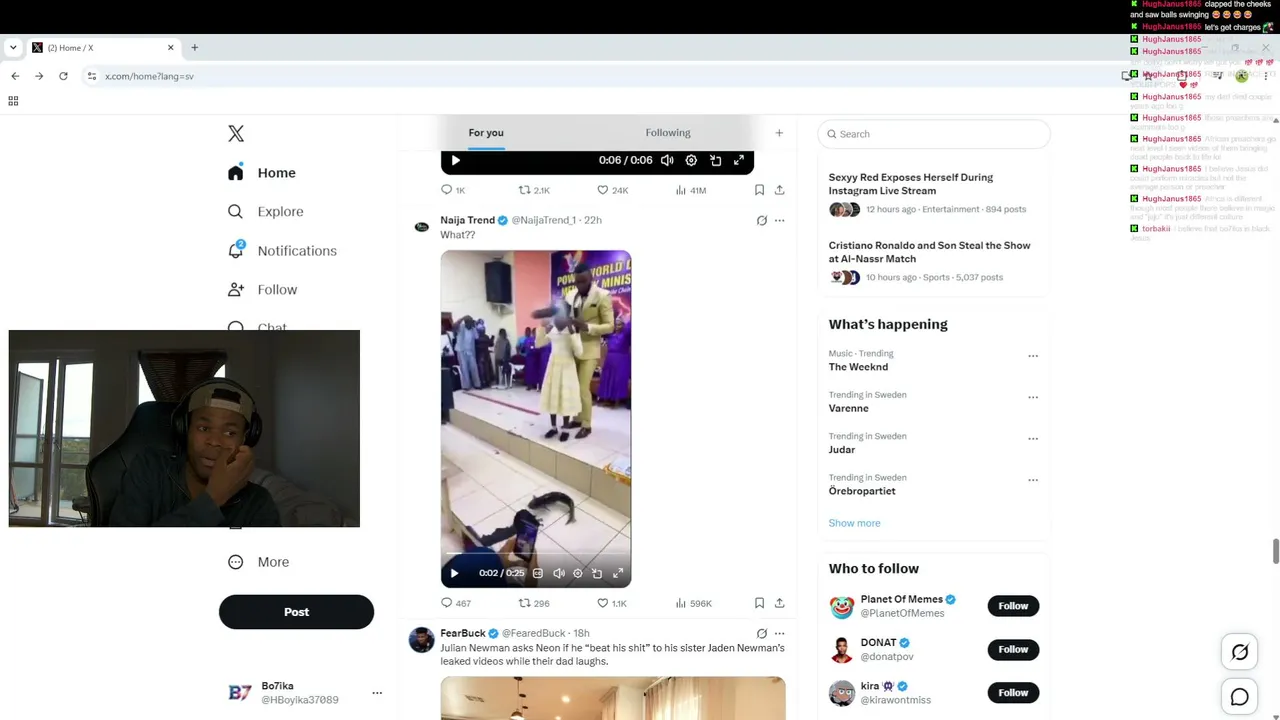View analytics for the 596K views post
The height and width of the screenshot is (720, 1280).
694,603
